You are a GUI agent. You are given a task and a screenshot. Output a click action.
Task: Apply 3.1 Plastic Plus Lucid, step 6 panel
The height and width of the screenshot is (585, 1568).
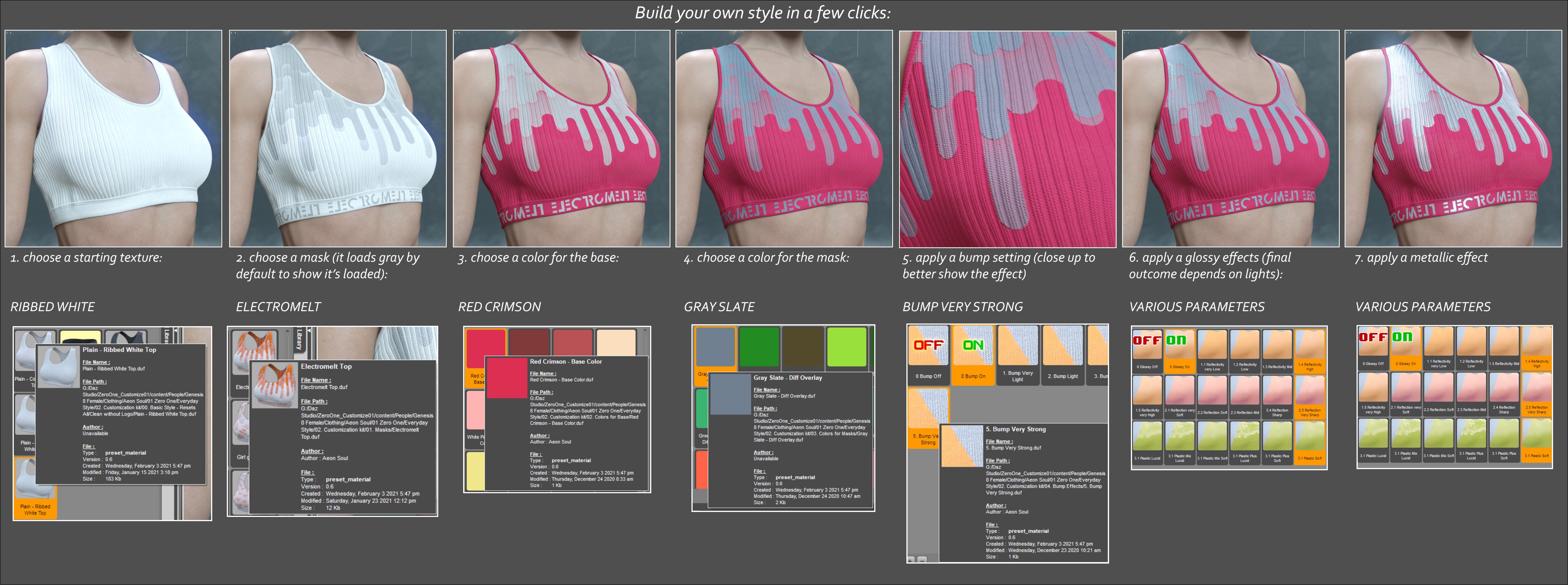(1244, 442)
